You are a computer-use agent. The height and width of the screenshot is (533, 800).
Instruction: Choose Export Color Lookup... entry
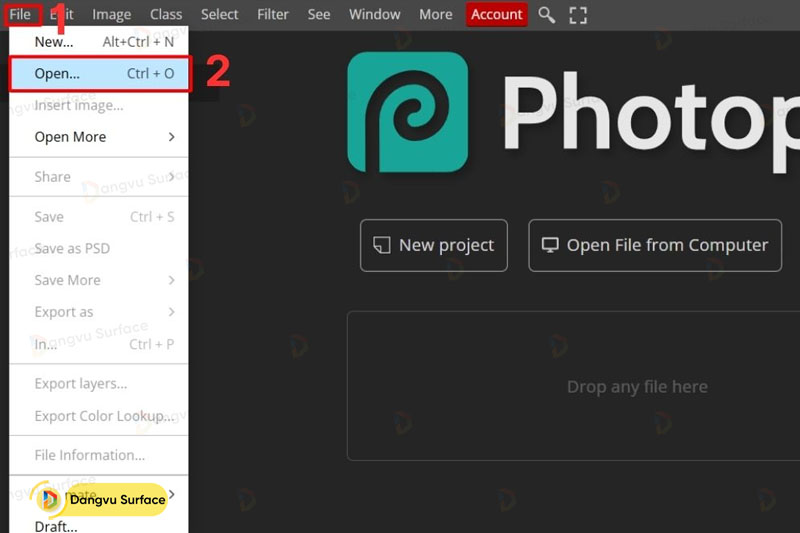click(x=99, y=416)
